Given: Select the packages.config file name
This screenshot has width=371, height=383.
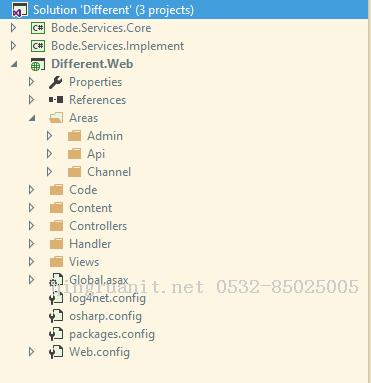Looking at the screenshot, I should click(x=112, y=334).
